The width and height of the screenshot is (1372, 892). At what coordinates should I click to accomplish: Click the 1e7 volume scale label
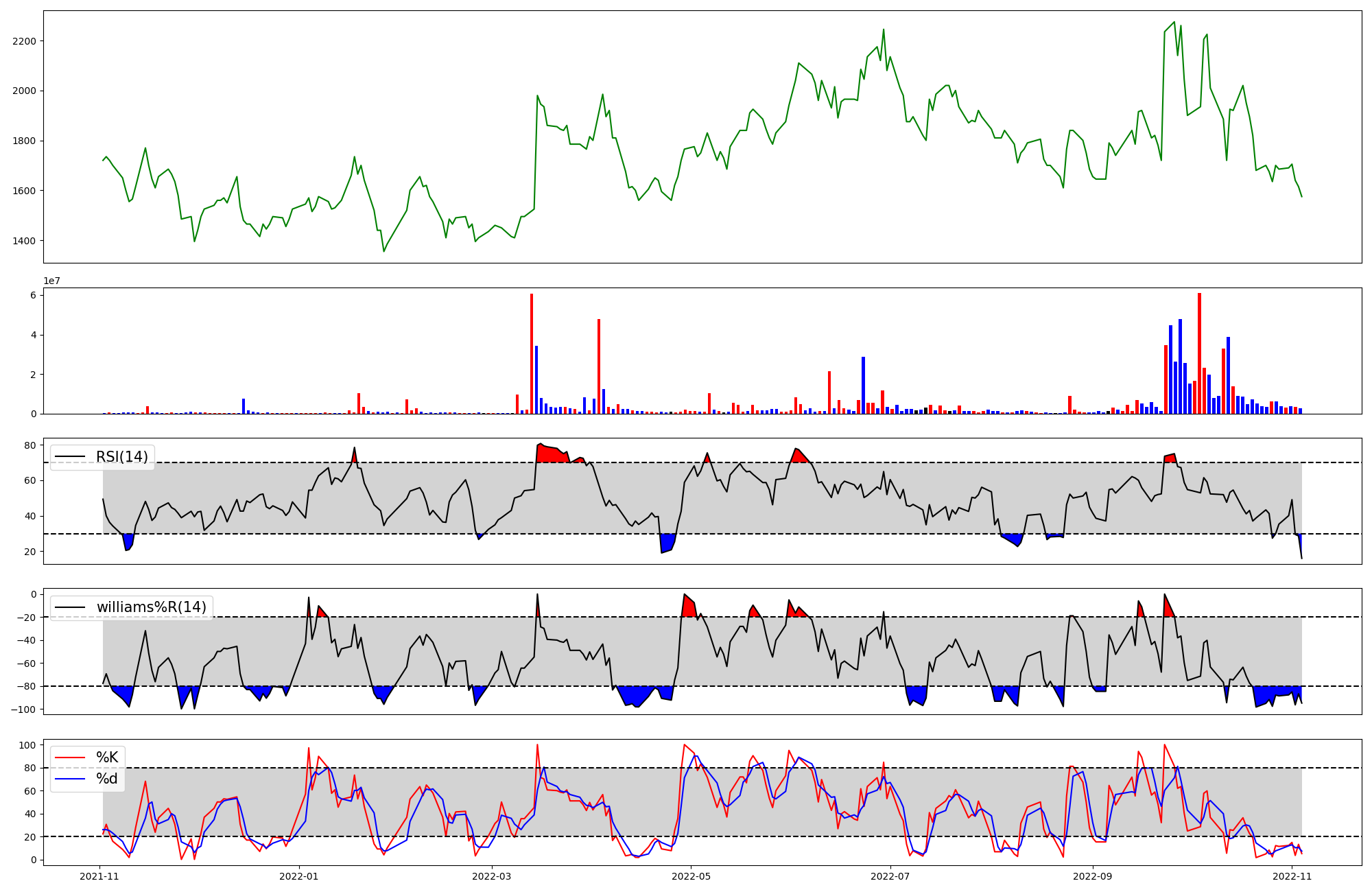(51, 281)
